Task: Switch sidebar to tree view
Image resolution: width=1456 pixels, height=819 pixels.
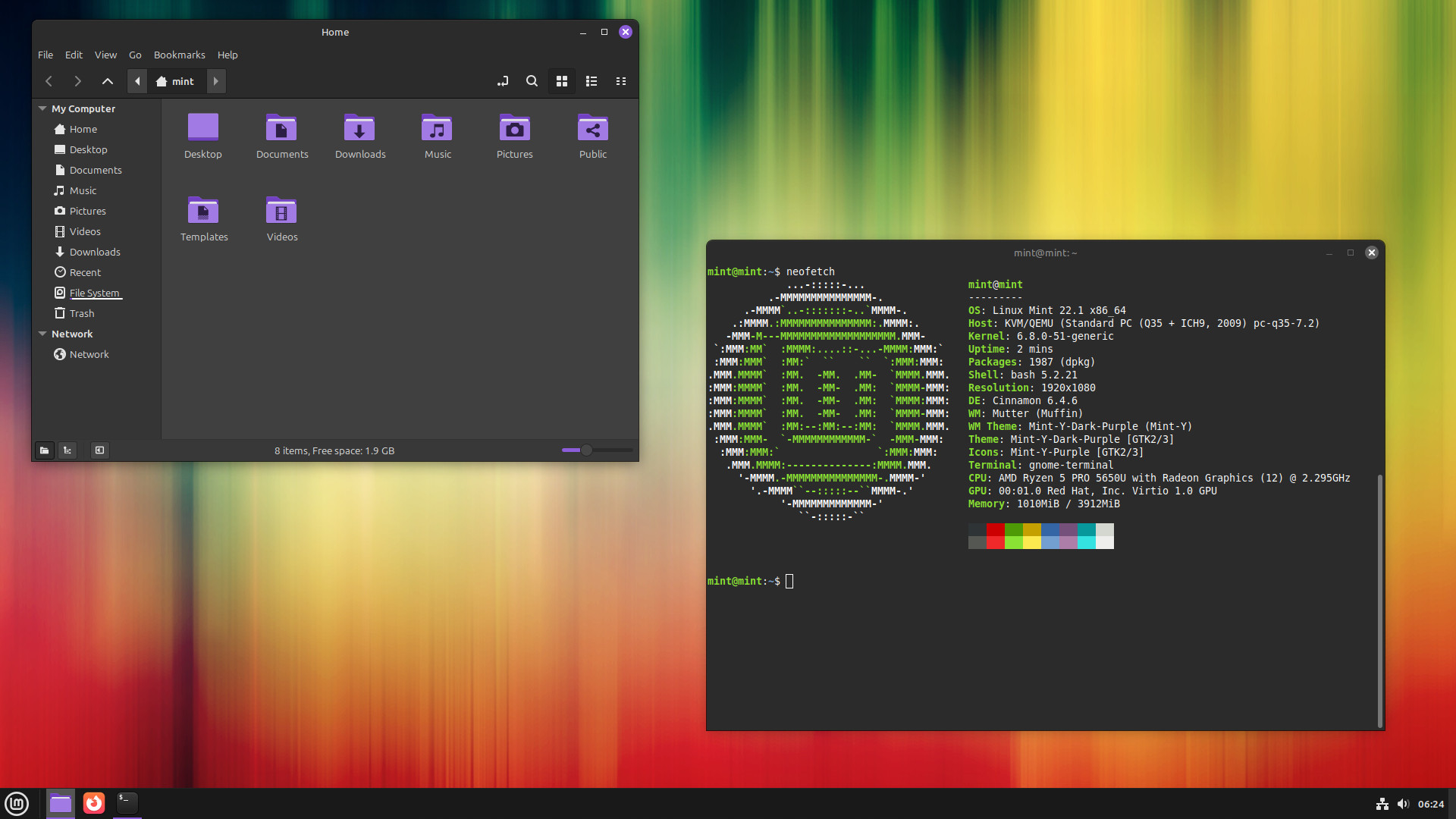Action: (67, 450)
